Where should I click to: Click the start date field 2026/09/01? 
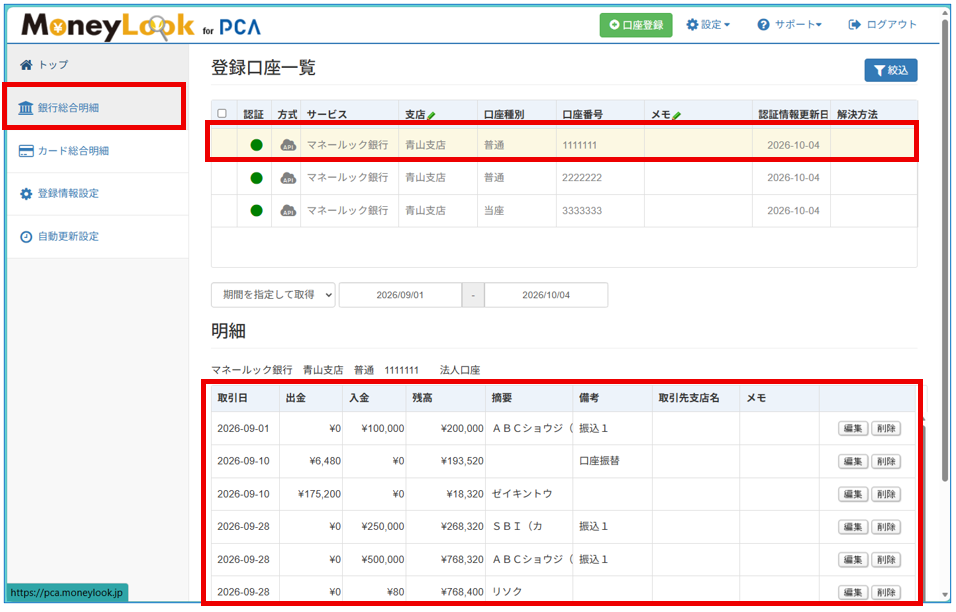pos(400,295)
